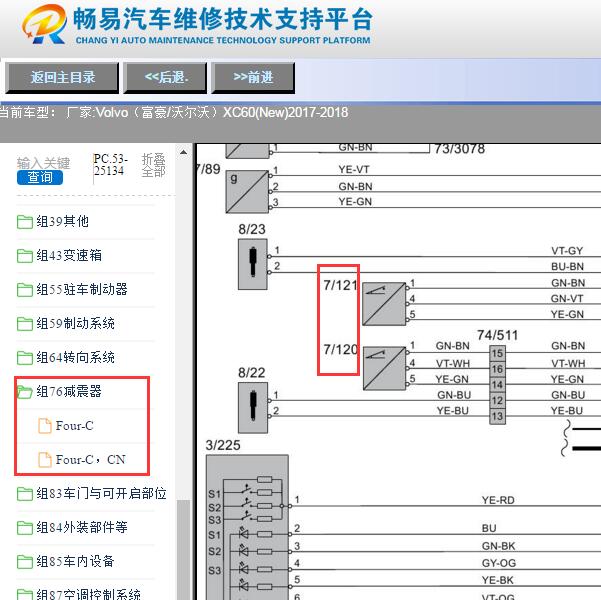The height and width of the screenshot is (600, 601).
Task: Click page icon beside Four-C, CN
Action: pyautogui.click(x=45, y=460)
